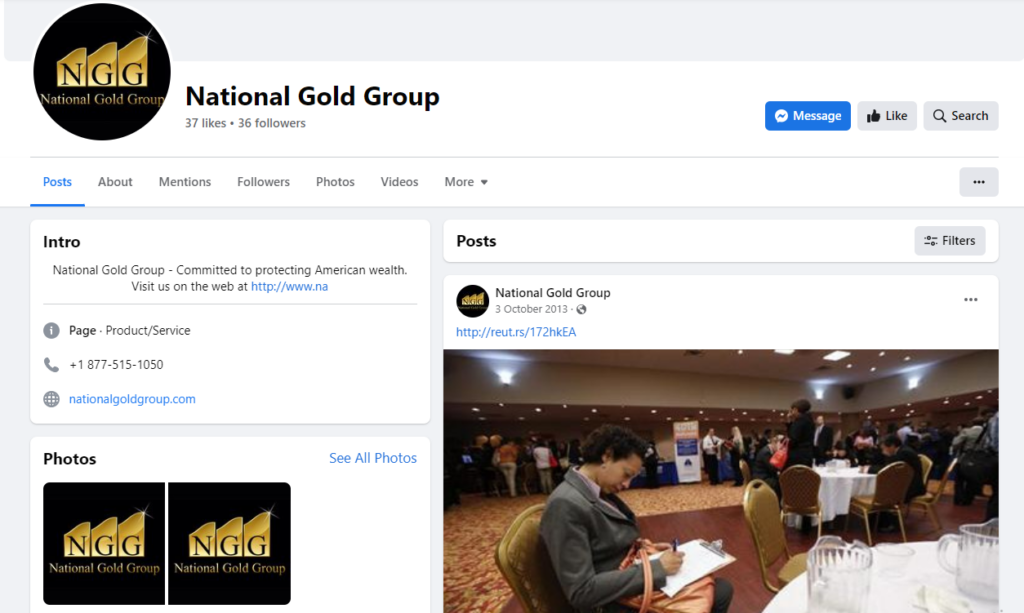Click the post author name National Gold Group
Image resolution: width=1024 pixels, height=613 pixels.
(552, 293)
